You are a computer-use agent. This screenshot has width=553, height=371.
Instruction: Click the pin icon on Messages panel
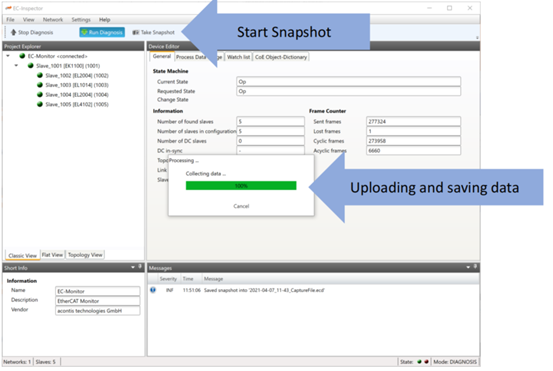click(x=475, y=267)
